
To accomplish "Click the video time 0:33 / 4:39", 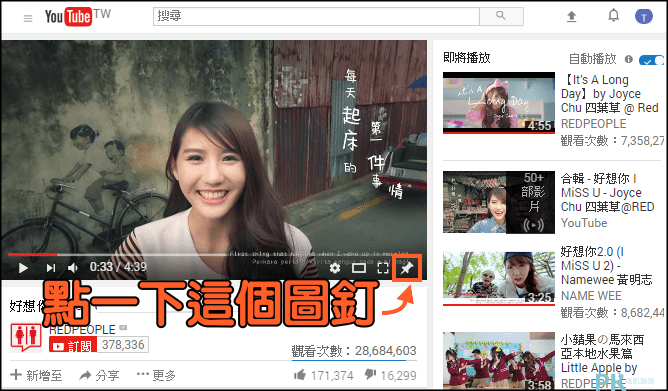I will 118,267.
